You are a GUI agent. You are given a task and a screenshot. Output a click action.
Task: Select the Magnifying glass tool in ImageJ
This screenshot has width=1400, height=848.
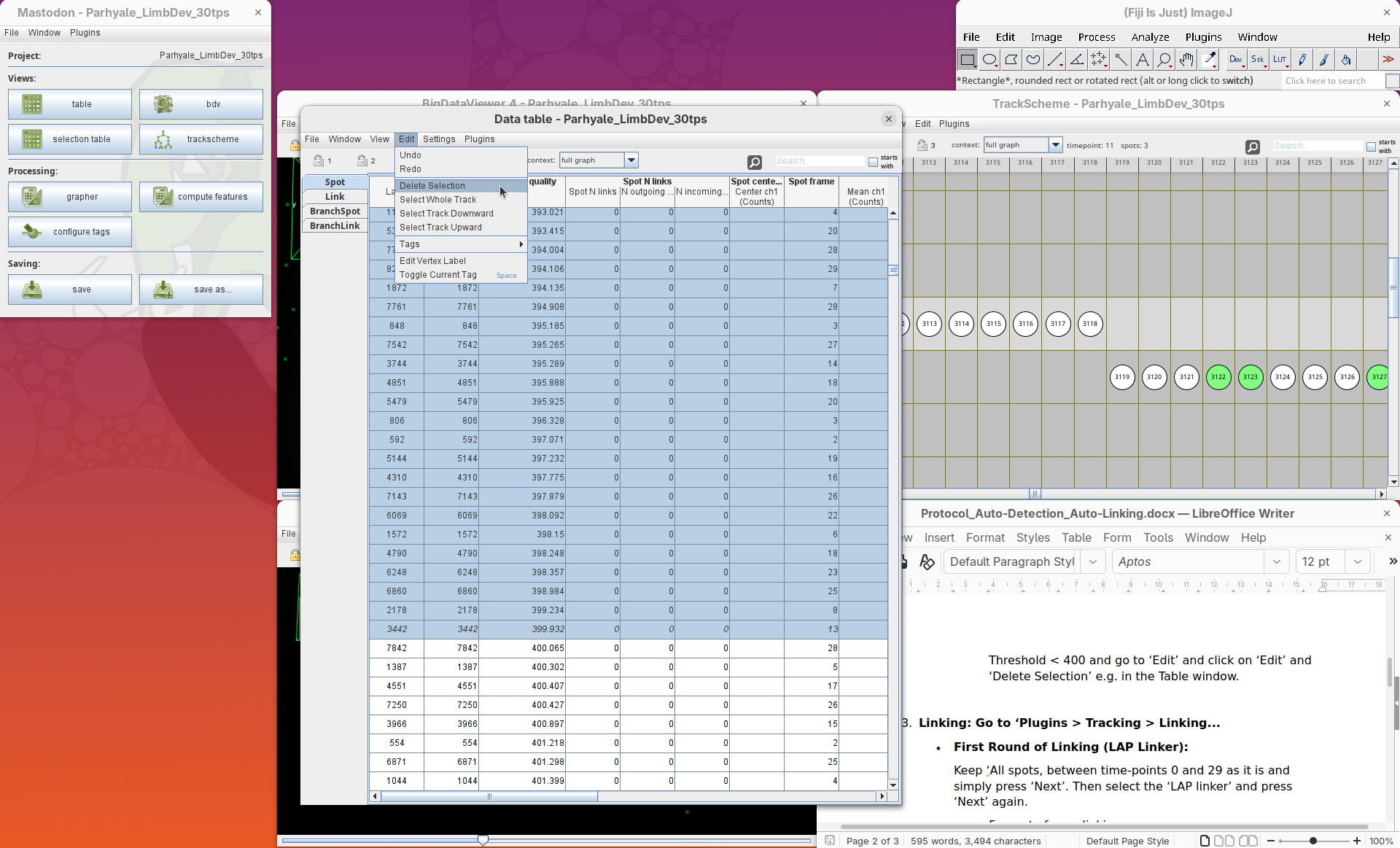(x=1164, y=60)
